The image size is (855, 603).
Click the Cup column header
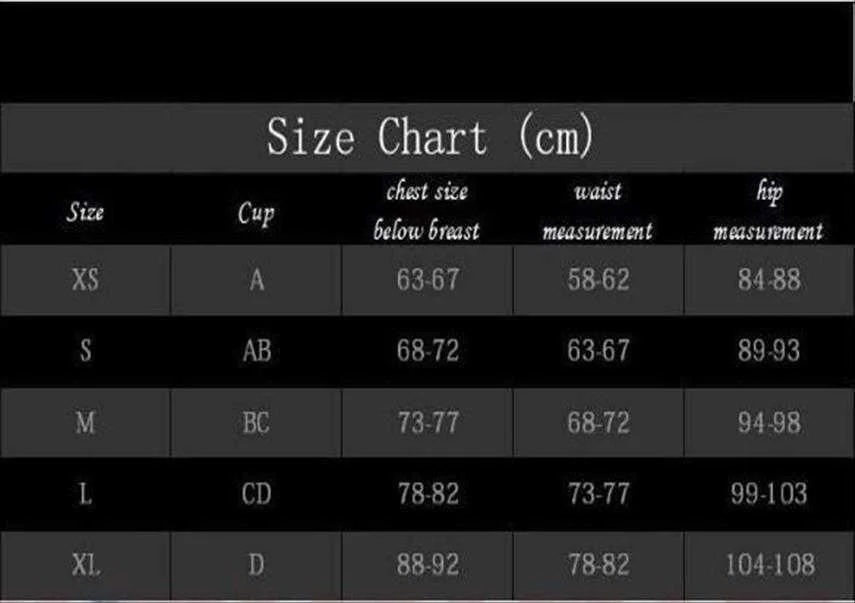256,212
